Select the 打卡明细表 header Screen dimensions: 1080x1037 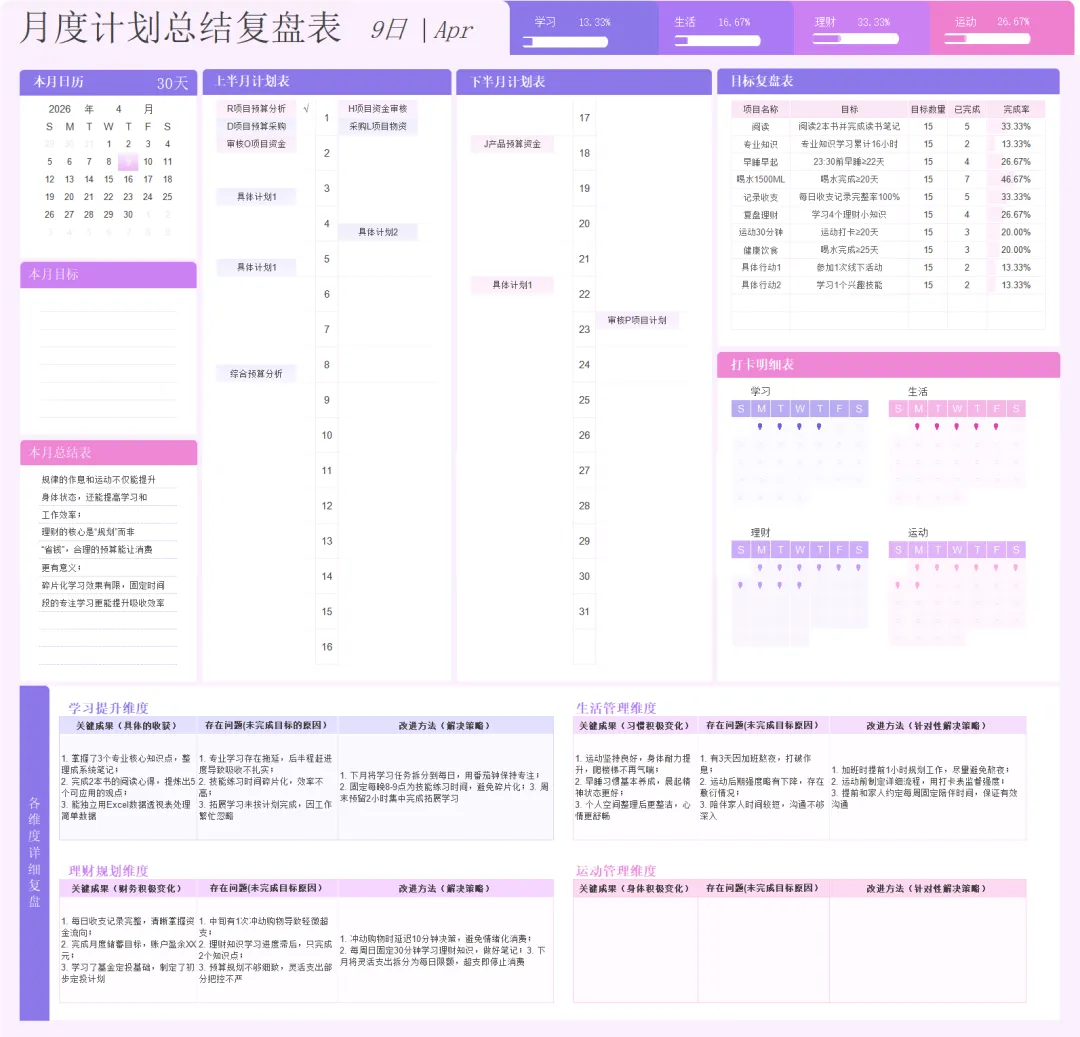tap(889, 364)
